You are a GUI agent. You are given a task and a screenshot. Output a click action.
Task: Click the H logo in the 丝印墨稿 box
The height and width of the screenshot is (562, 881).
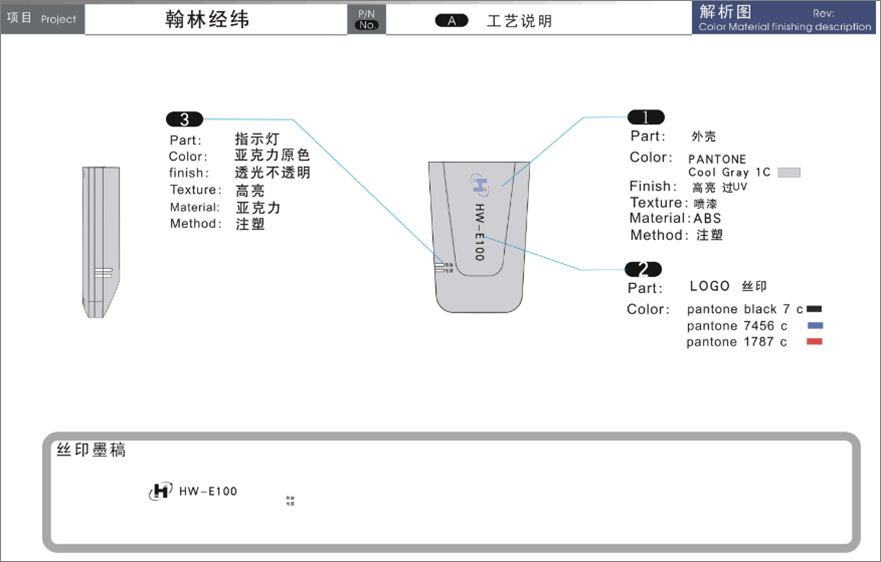pos(160,491)
